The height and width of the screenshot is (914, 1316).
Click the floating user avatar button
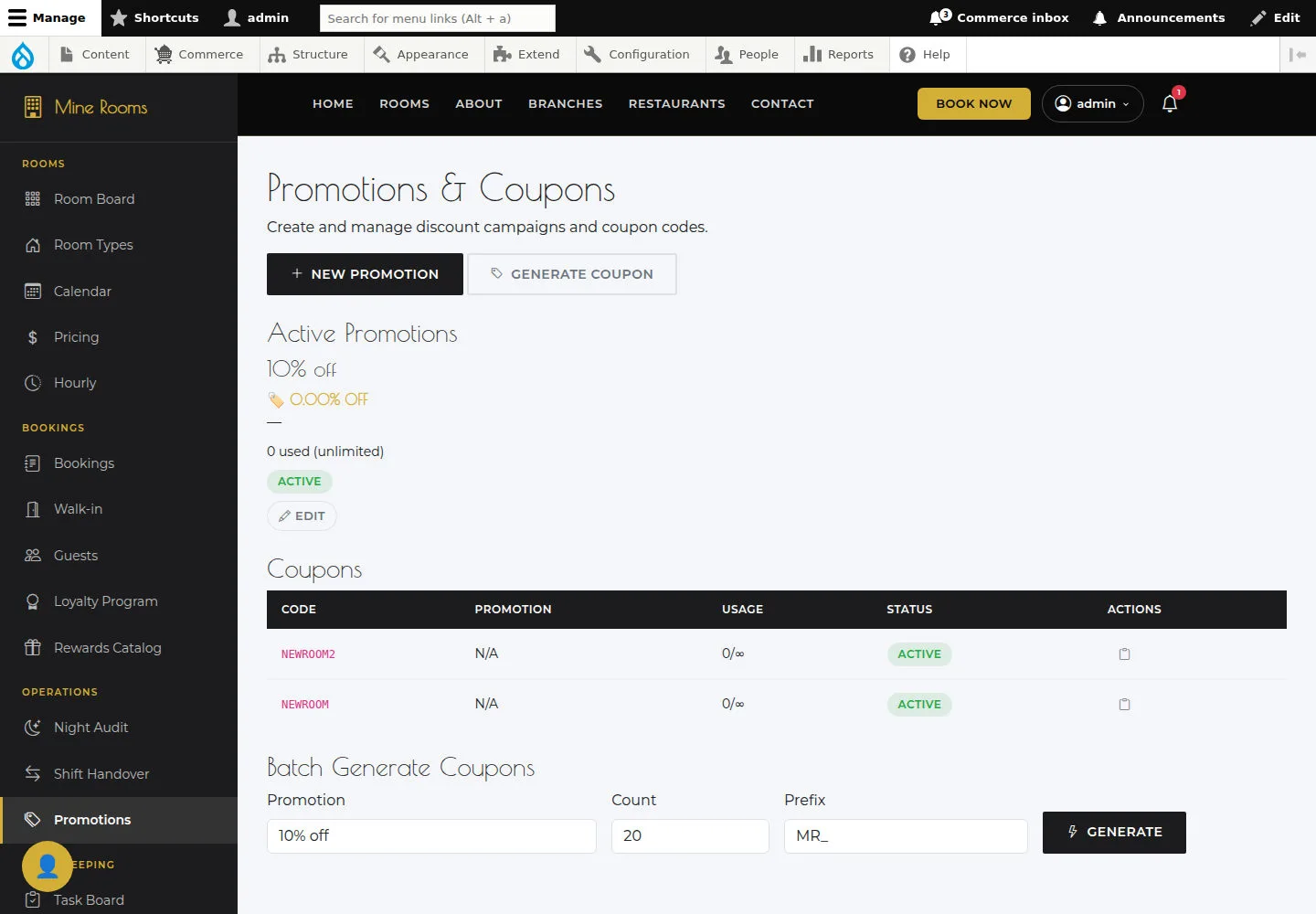click(48, 866)
